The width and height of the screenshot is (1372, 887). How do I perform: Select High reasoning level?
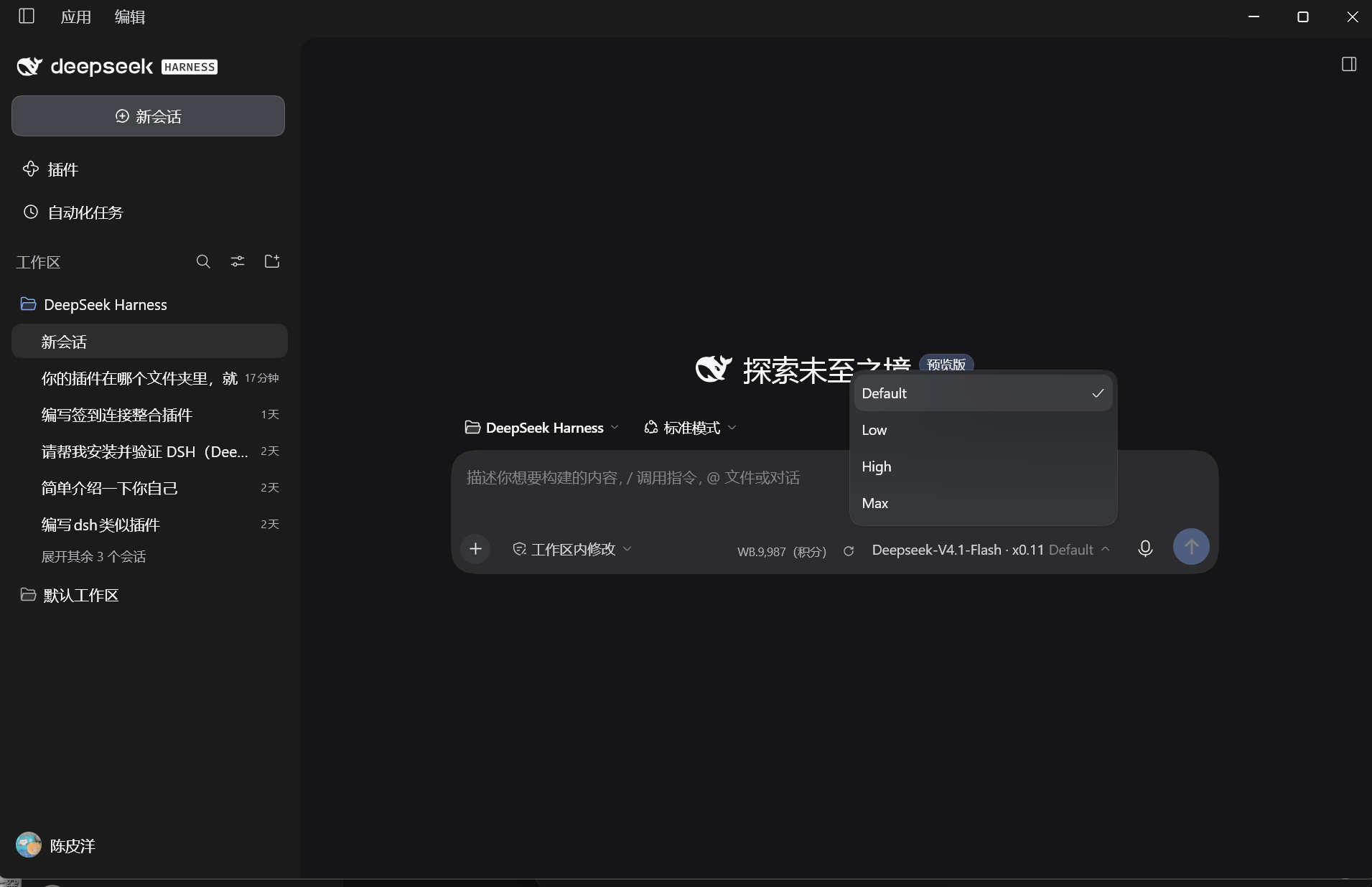[983, 466]
